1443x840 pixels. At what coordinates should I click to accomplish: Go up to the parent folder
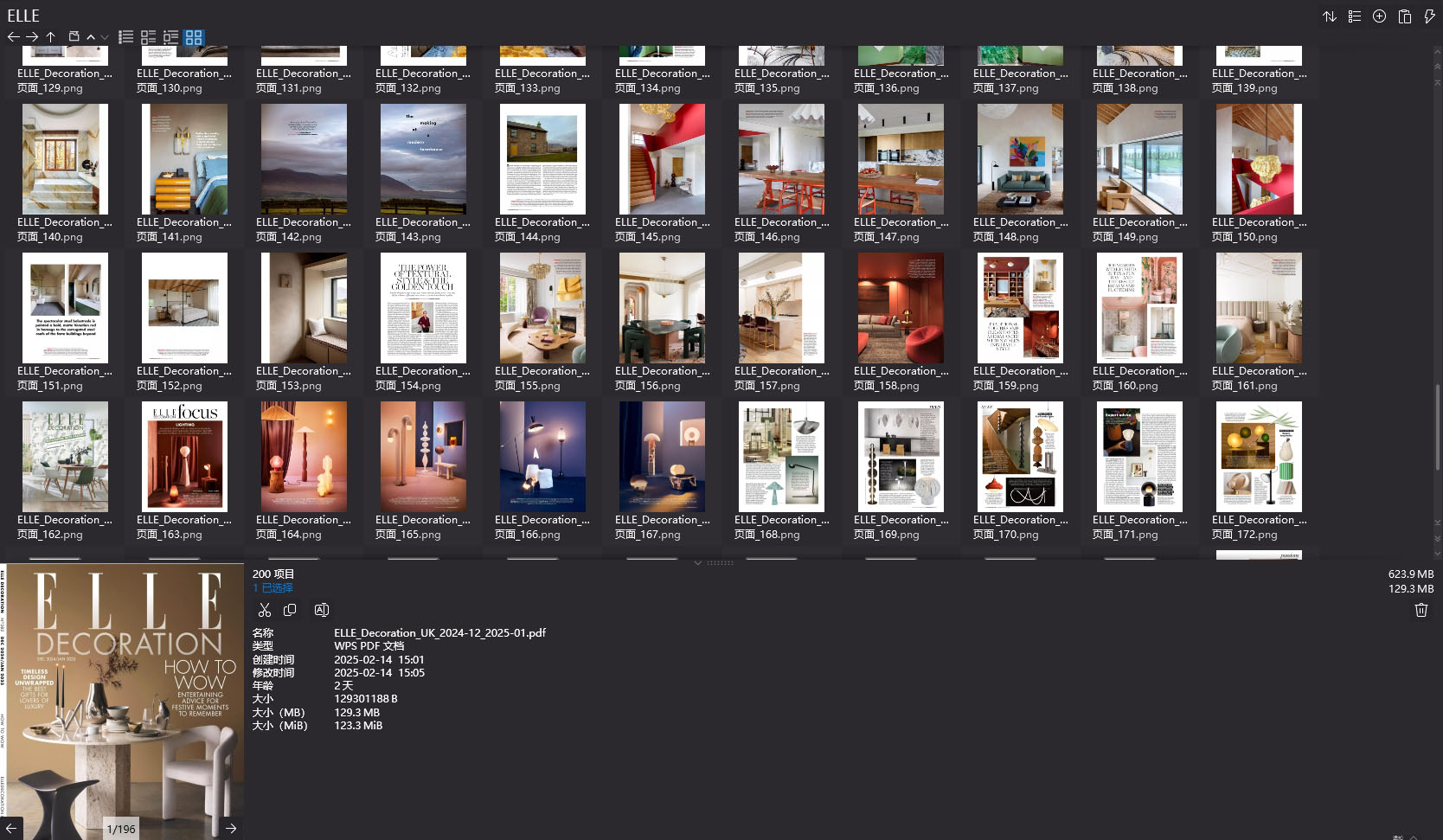click(51, 37)
